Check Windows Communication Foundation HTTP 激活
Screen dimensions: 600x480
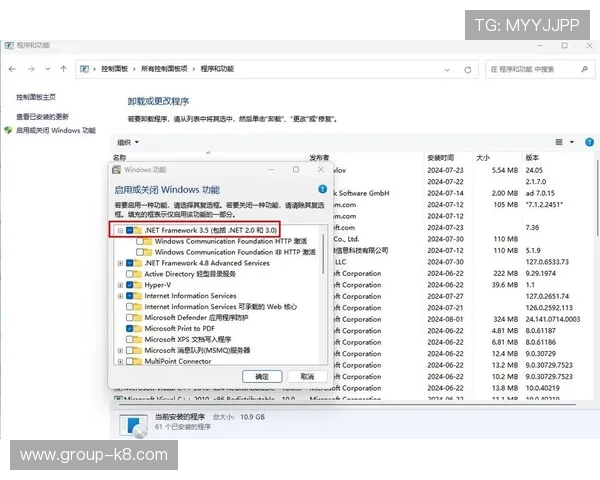pyautogui.click(x=140, y=242)
